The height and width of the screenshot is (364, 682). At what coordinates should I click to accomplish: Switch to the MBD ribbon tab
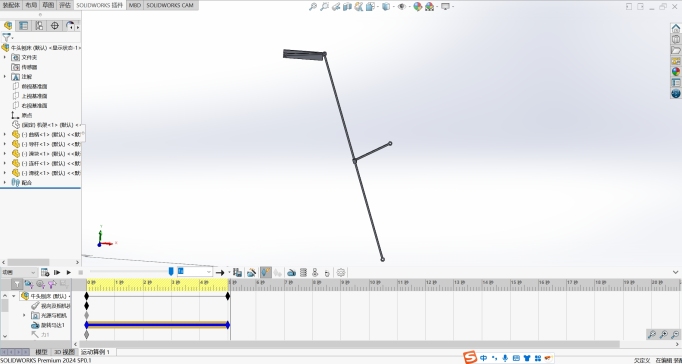(135, 5)
